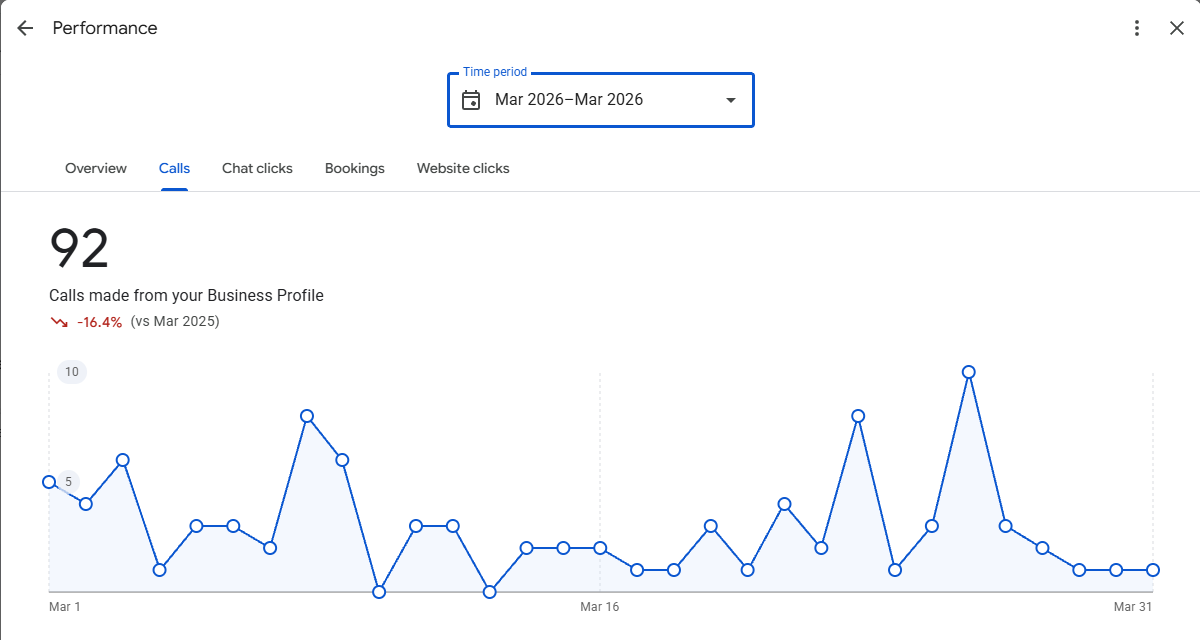Click the Mar 31 x-axis label
This screenshot has width=1200, height=640.
[1133, 607]
